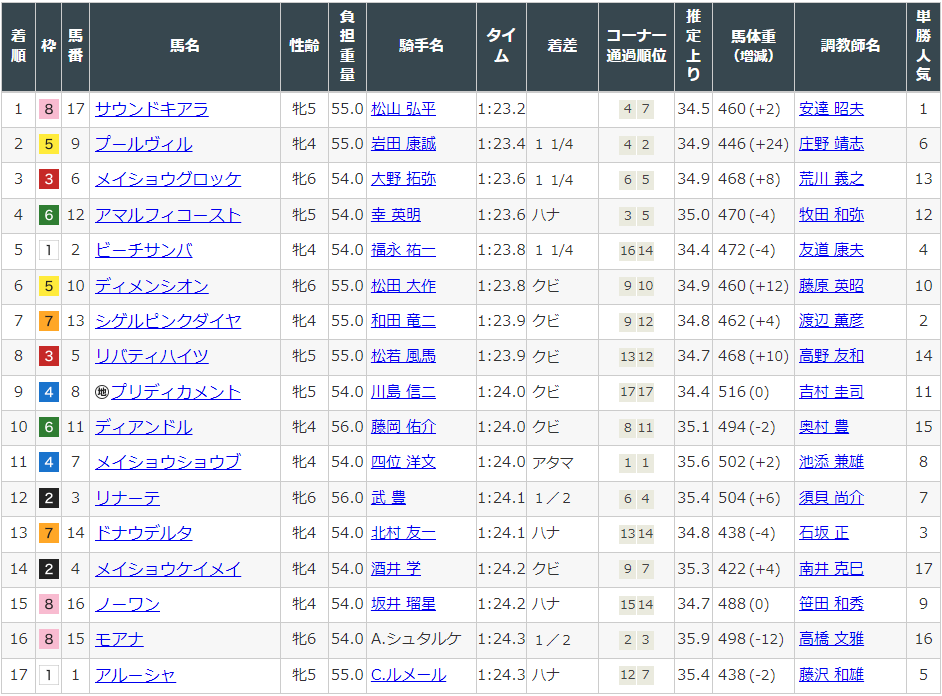Open jockey link 藤岡 佑介

click(403, 428)
